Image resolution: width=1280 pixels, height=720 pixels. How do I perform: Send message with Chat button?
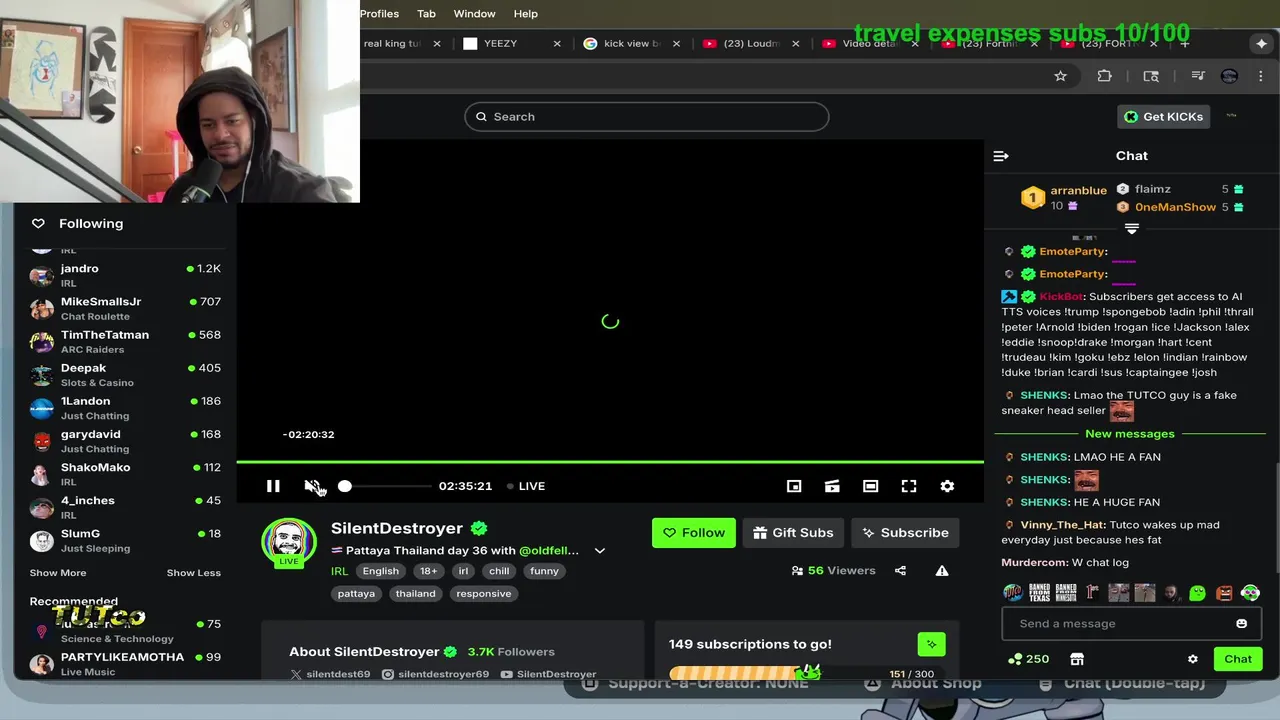pos(1238,659)
